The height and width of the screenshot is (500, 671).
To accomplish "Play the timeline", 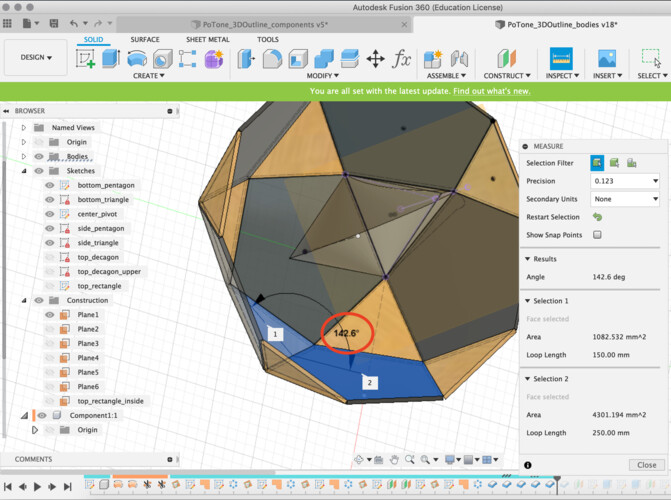I will pyautogui.click(x=37, y=487).
